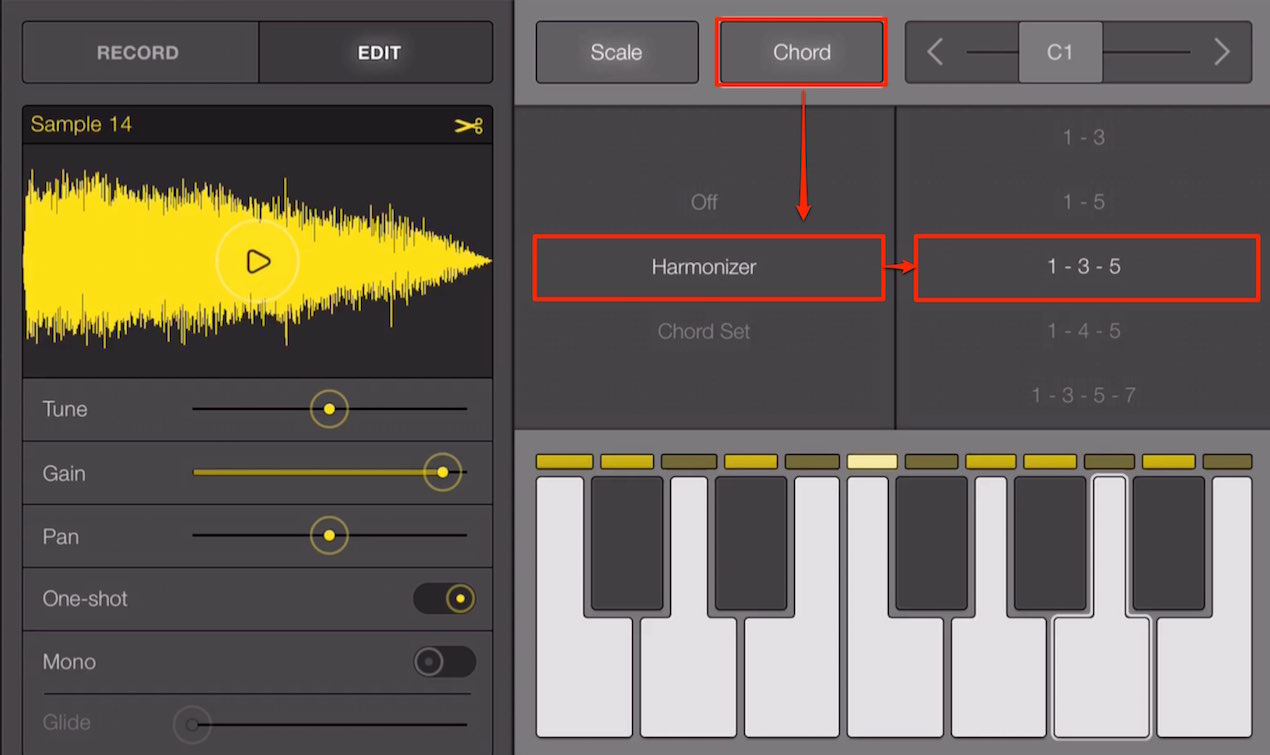Viewport: 1270px width, 755px height.
Task: Click the Gain slider knob
Action: point(442,472)
